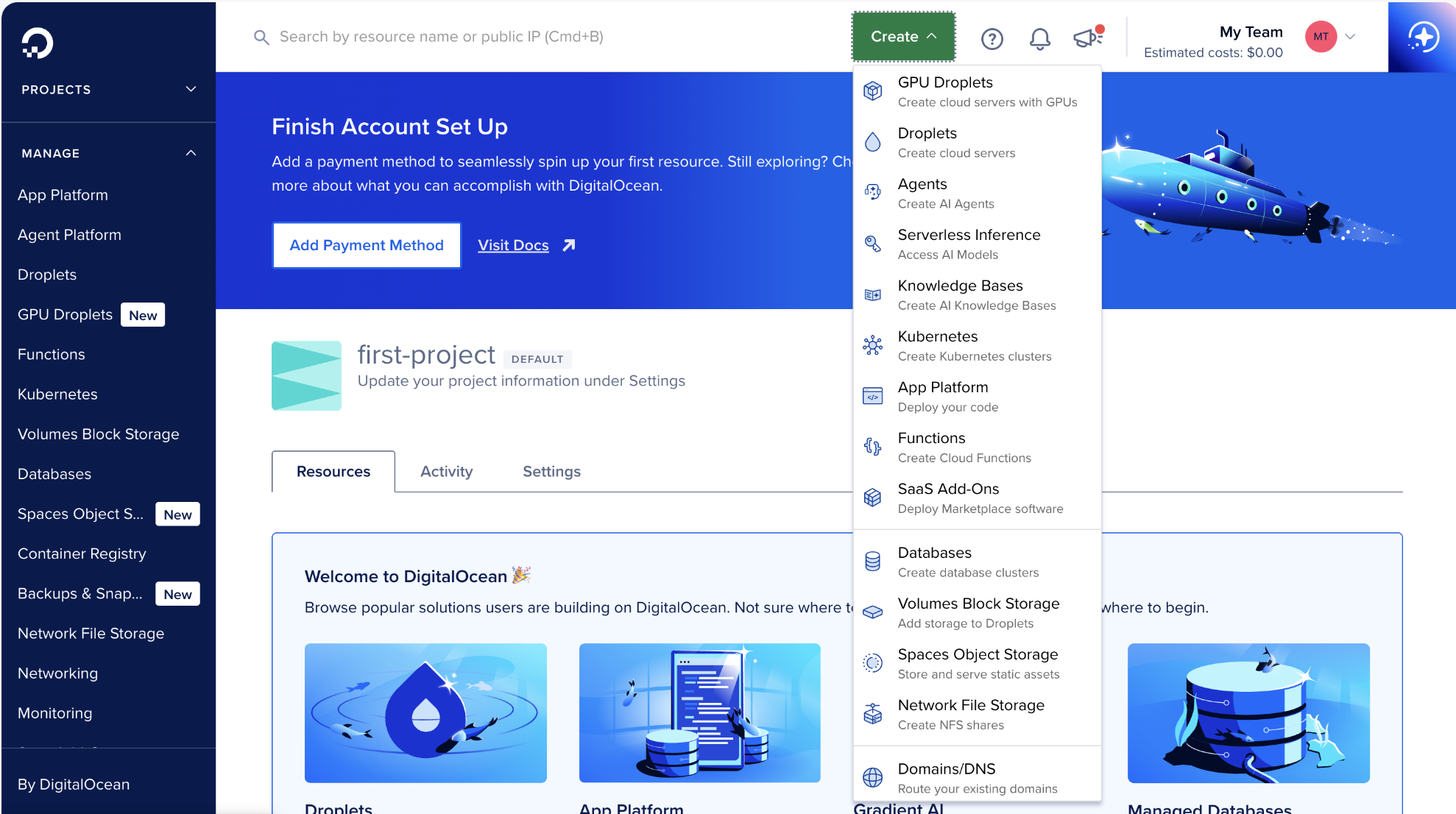Click the Agents icon to create AI Agents
Image resolution: width=1456 pixels, height=814 pixels.
873,192
